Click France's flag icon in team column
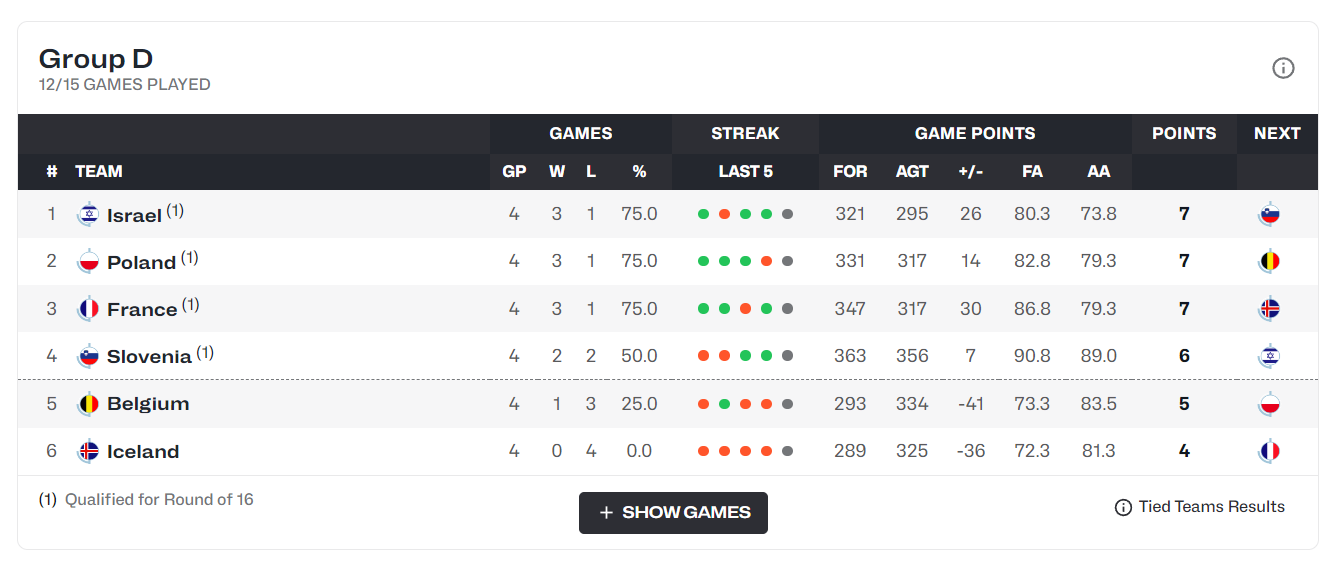1337x564 pixels. tap(89, 309)
